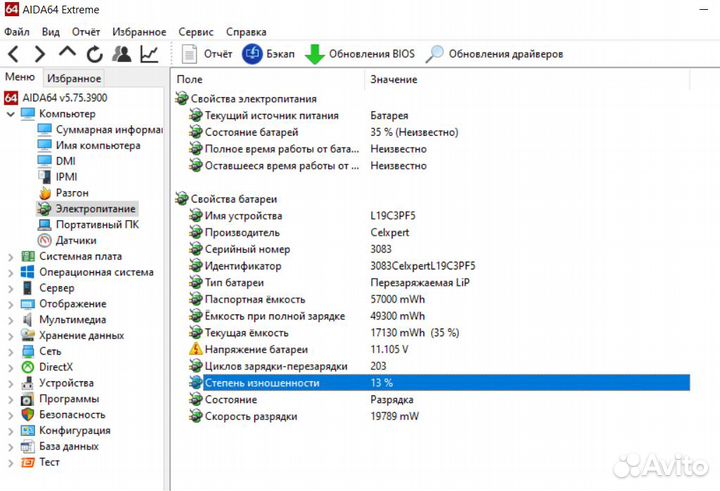
Task: Select Портативный ПК in the tree
Action: (x=88, y=225)
